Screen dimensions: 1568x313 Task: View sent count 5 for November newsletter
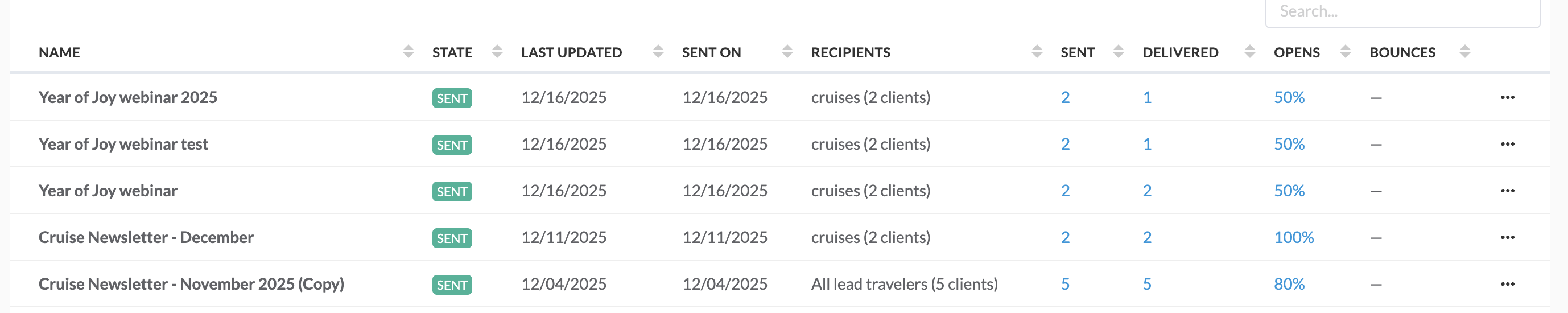tap(1065, 285)
